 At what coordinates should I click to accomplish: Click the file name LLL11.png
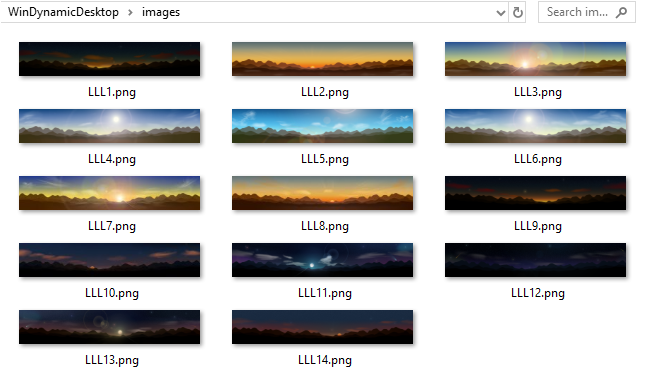pos(325,293)
